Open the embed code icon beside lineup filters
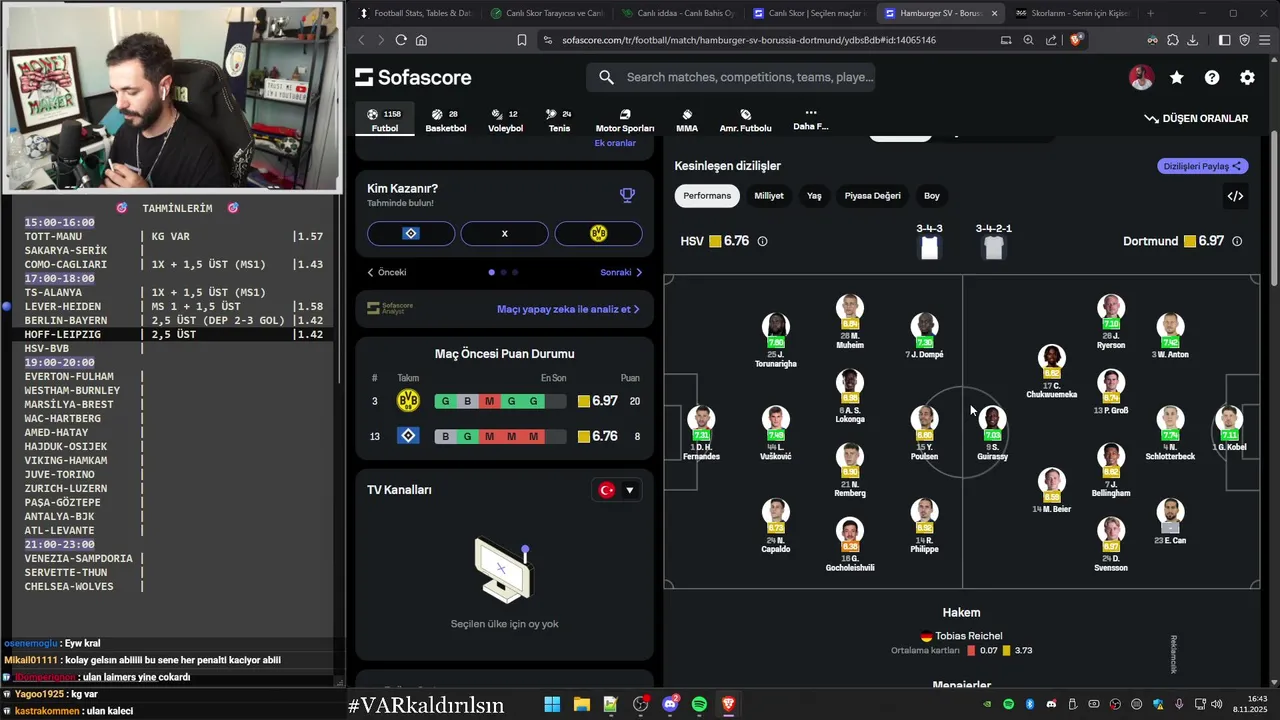Screen dimensions: 1280x720 (1235, 196)
